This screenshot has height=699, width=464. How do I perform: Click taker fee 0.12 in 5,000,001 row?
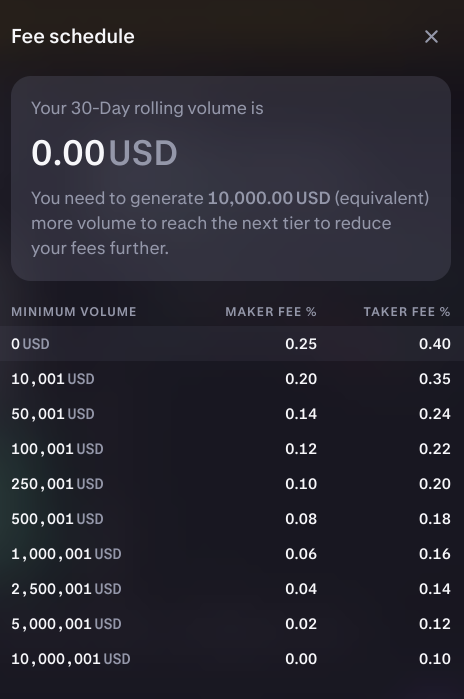pyautogui.click(x=435, y=624)
